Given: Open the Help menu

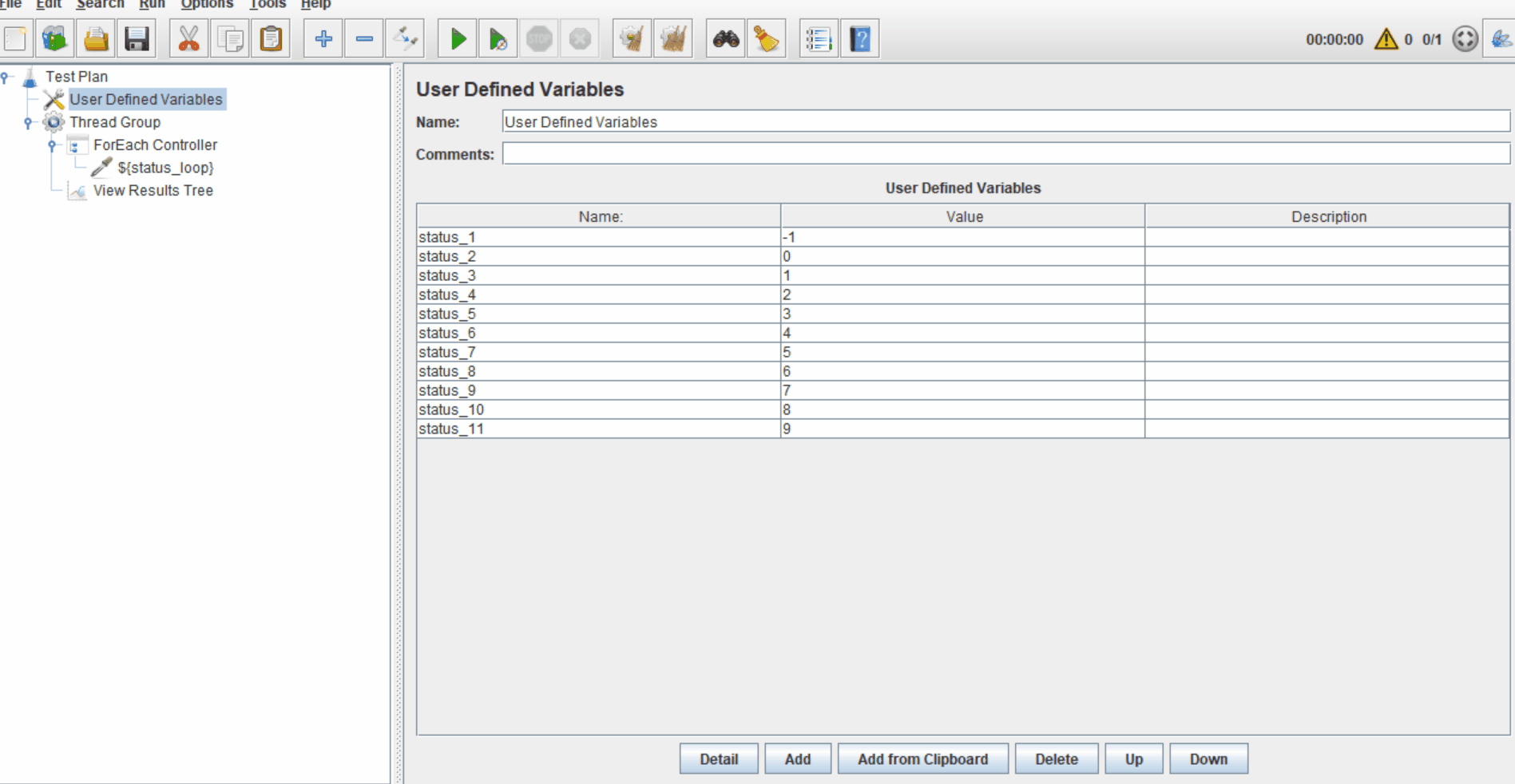Looking at the screenshot, I should click(x=316, y=4).
